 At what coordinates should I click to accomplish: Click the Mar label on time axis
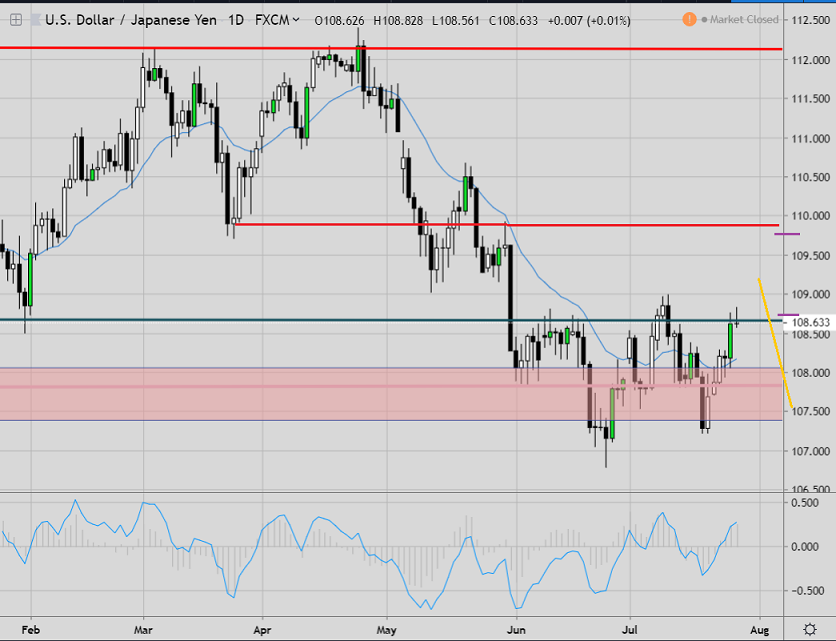(143, 630)
